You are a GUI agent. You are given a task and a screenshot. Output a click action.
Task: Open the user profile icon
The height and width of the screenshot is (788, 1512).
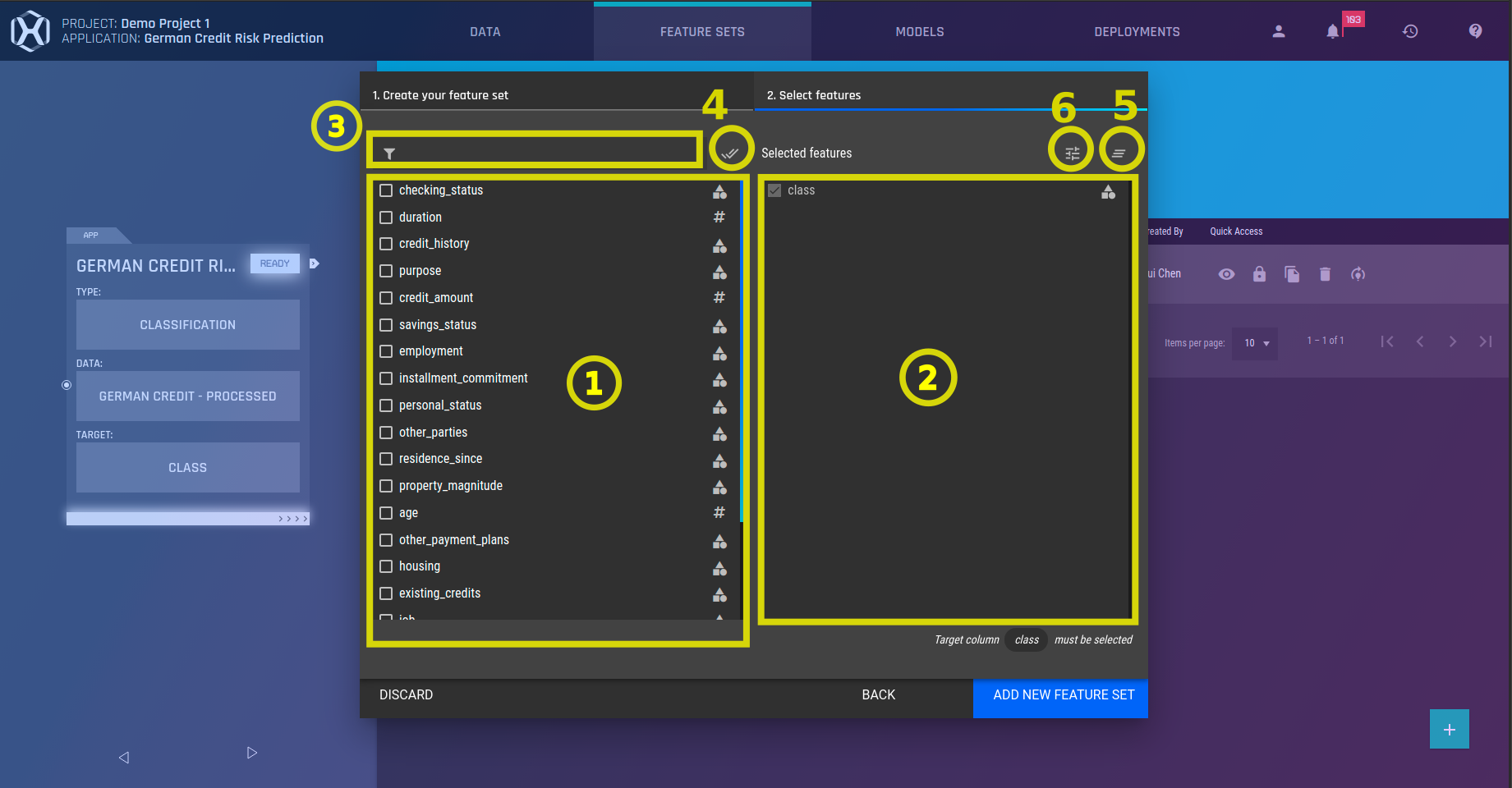[x=1278, y=31]
